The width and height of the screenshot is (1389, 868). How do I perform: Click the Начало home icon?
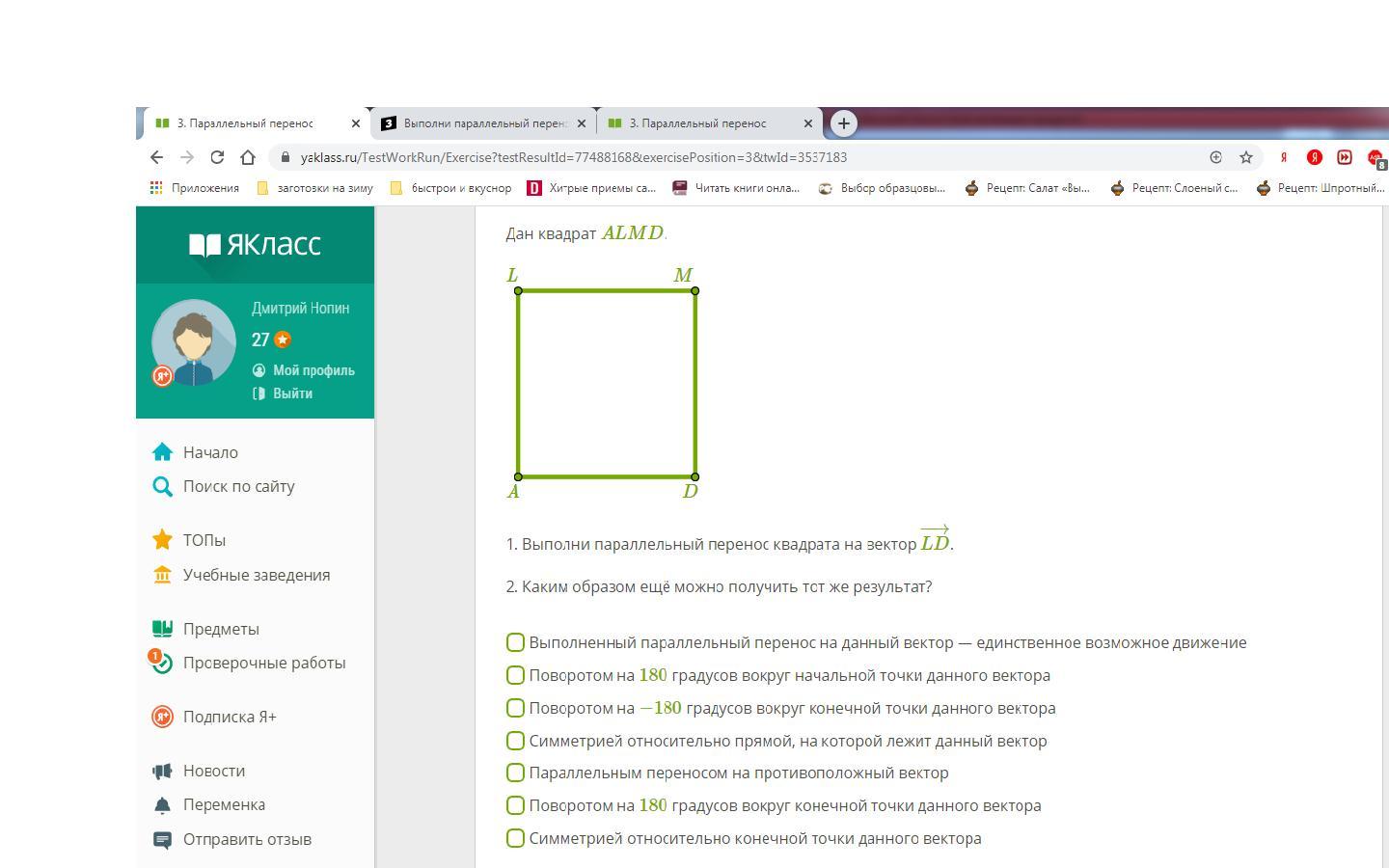click(x=162, y=452)
